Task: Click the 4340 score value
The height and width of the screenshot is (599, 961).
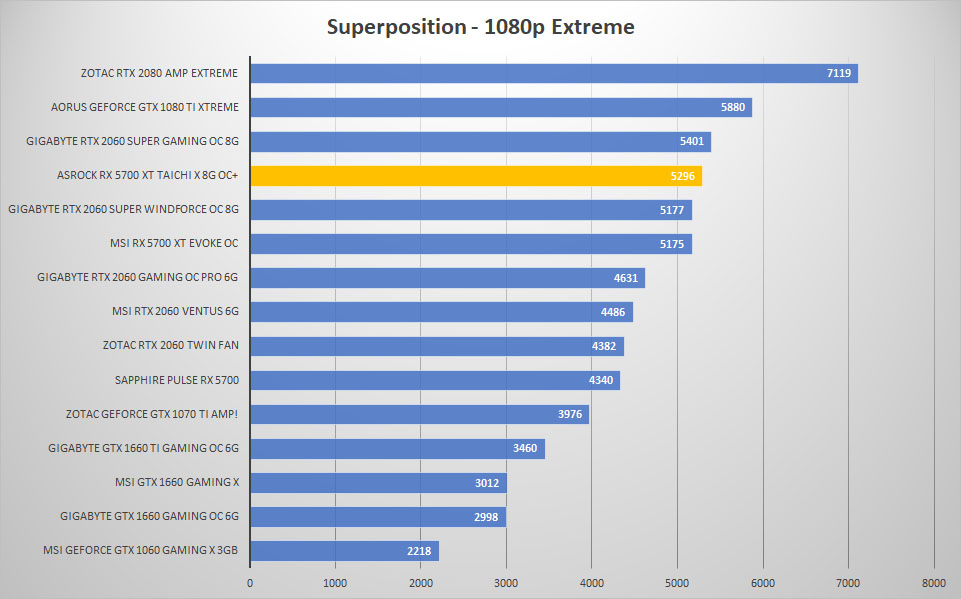Action: pyautogui.click(x=601, y=380)
